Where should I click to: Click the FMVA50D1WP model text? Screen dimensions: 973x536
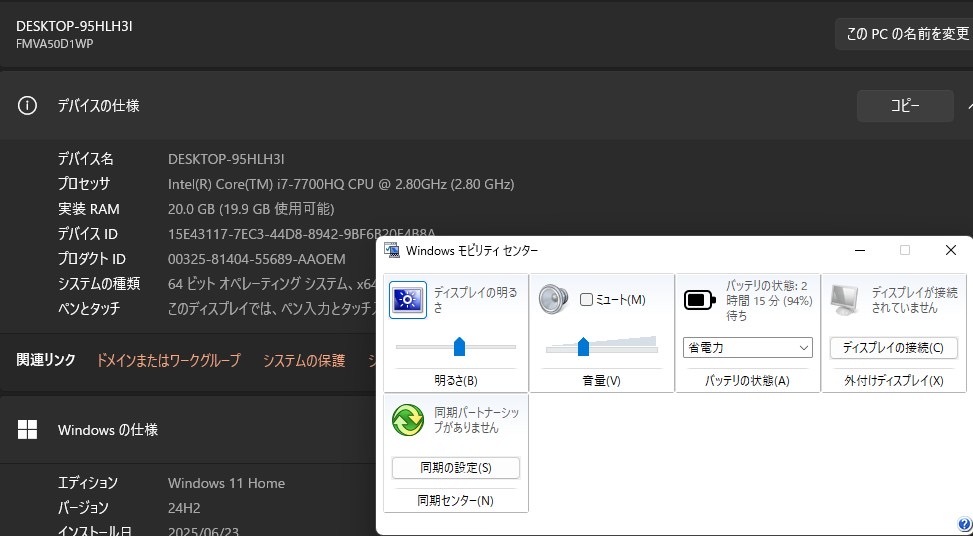[55, 44]
